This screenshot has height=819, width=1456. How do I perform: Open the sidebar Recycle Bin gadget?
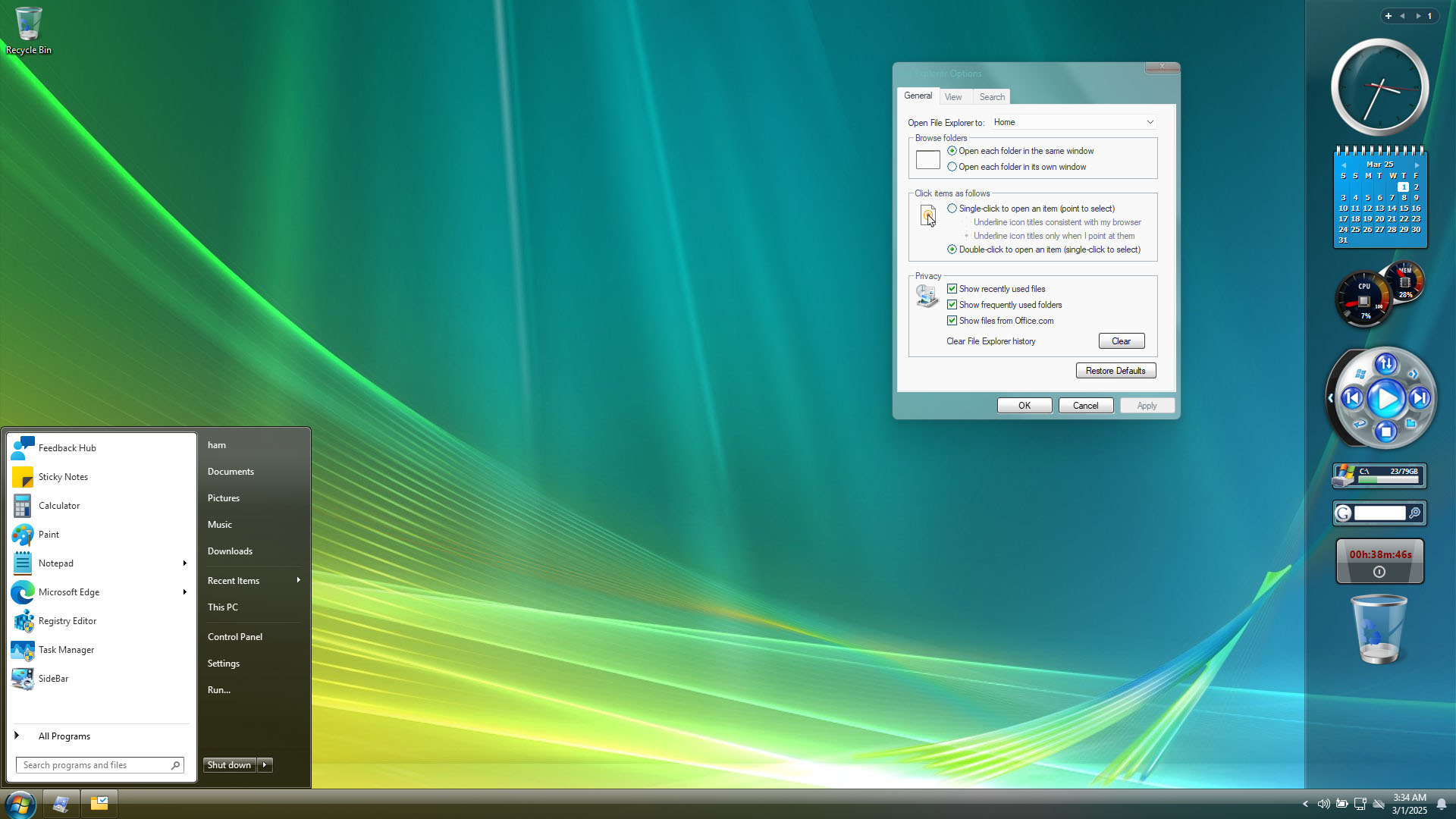[x=1379, y=629]
